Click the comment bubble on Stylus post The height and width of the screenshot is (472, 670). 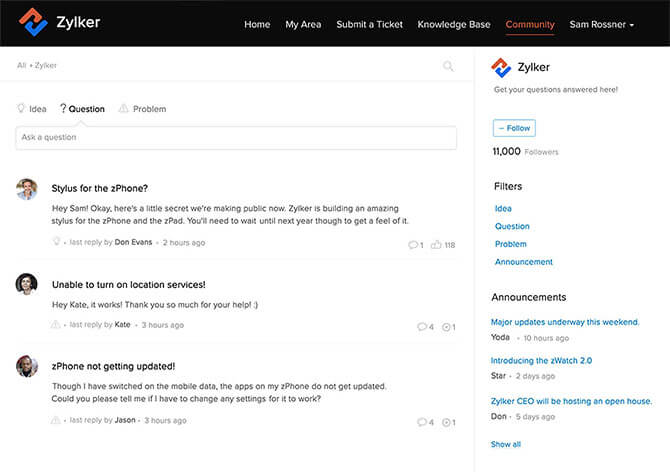[x=413, y=245]
